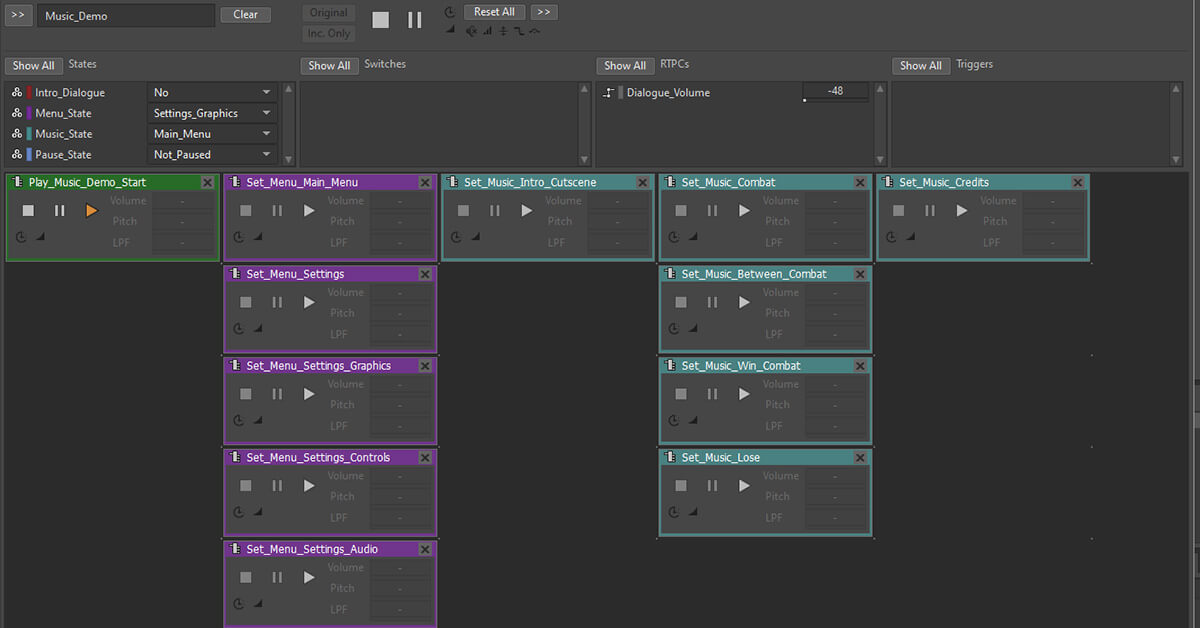
Task: Open the Intro_Dialogue state selector
Action: point(211,91)
